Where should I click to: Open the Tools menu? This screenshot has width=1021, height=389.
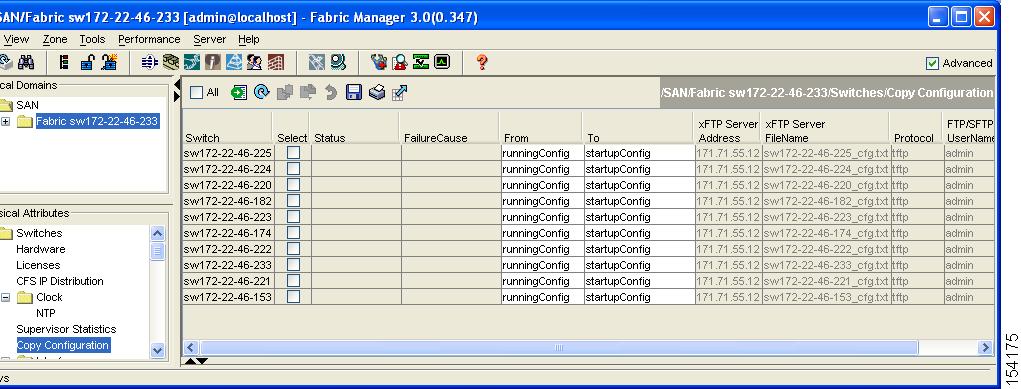[92, 40]
